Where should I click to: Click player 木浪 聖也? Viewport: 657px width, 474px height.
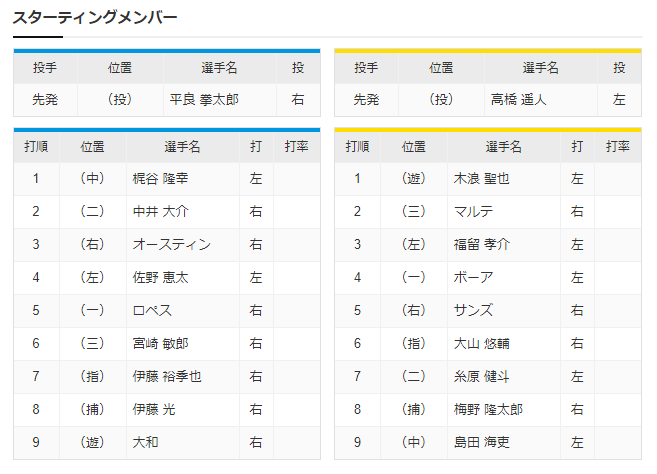click(481, 179)
